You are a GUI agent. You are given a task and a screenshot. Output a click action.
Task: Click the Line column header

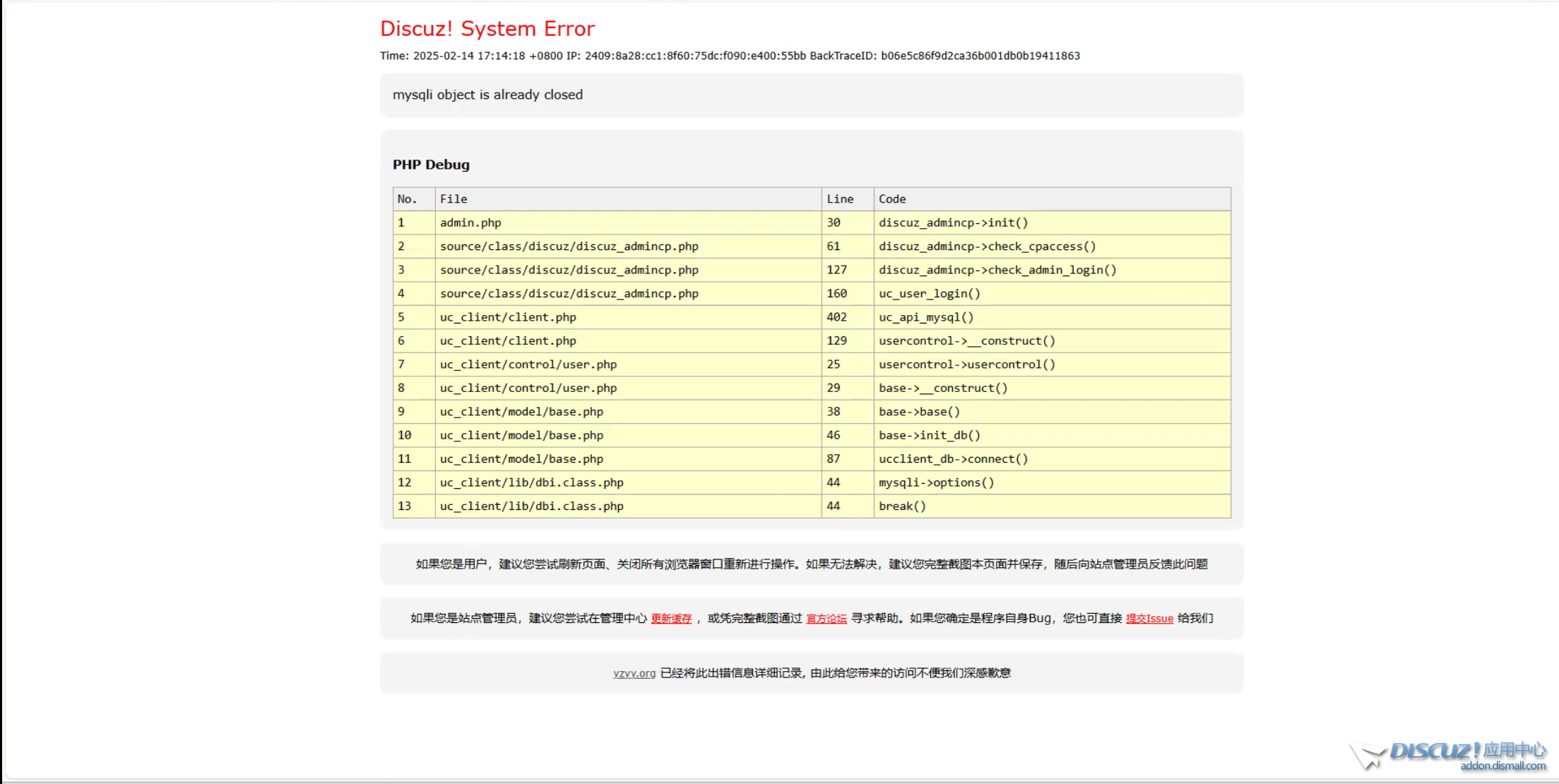pyautogui.click(x=840, y=199)
